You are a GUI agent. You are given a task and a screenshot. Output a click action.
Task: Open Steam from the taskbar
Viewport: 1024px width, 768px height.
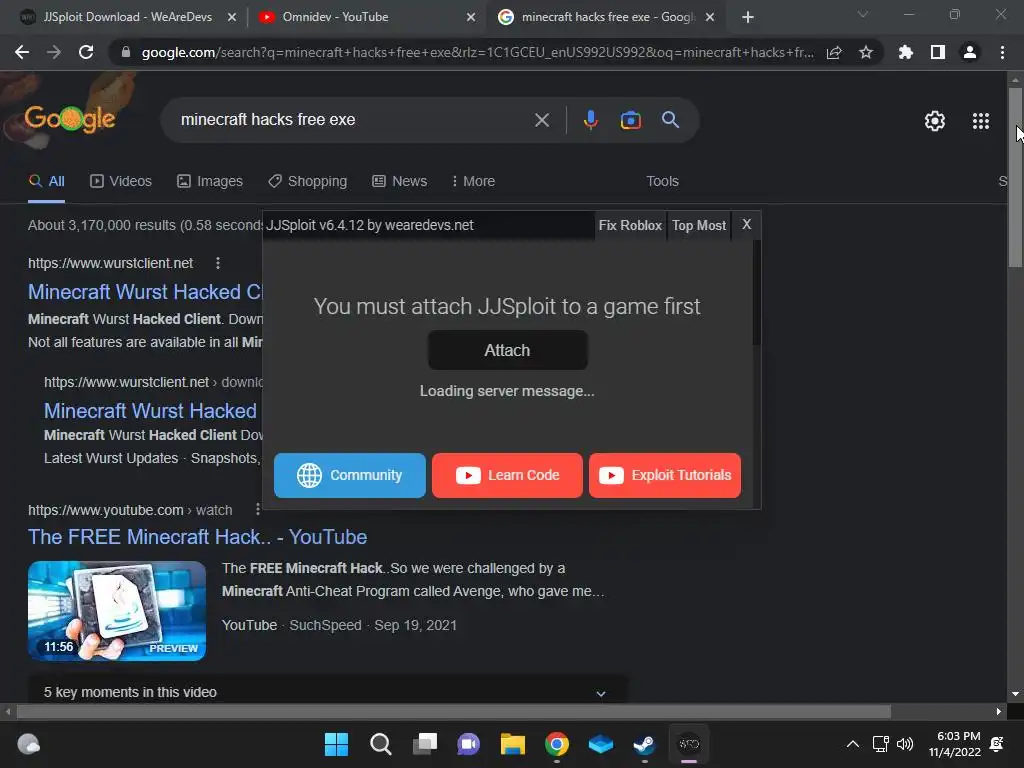point(645,744)
